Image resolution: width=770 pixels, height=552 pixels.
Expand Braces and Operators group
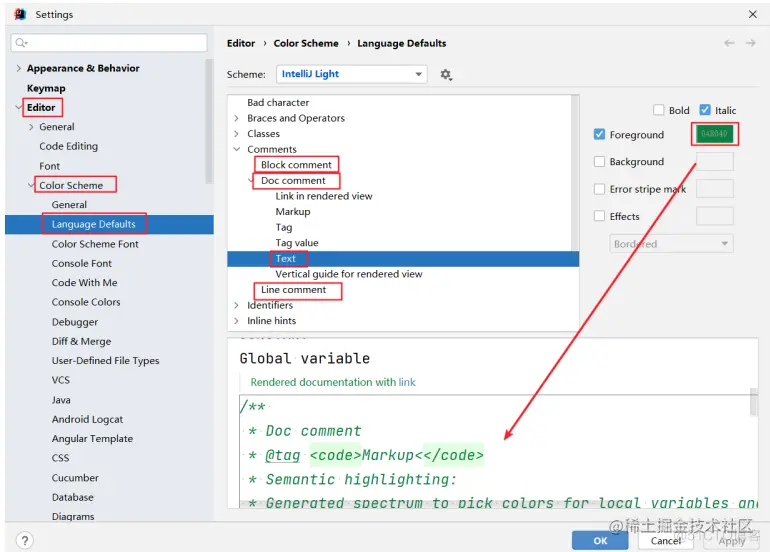click(x=237, y=118)
